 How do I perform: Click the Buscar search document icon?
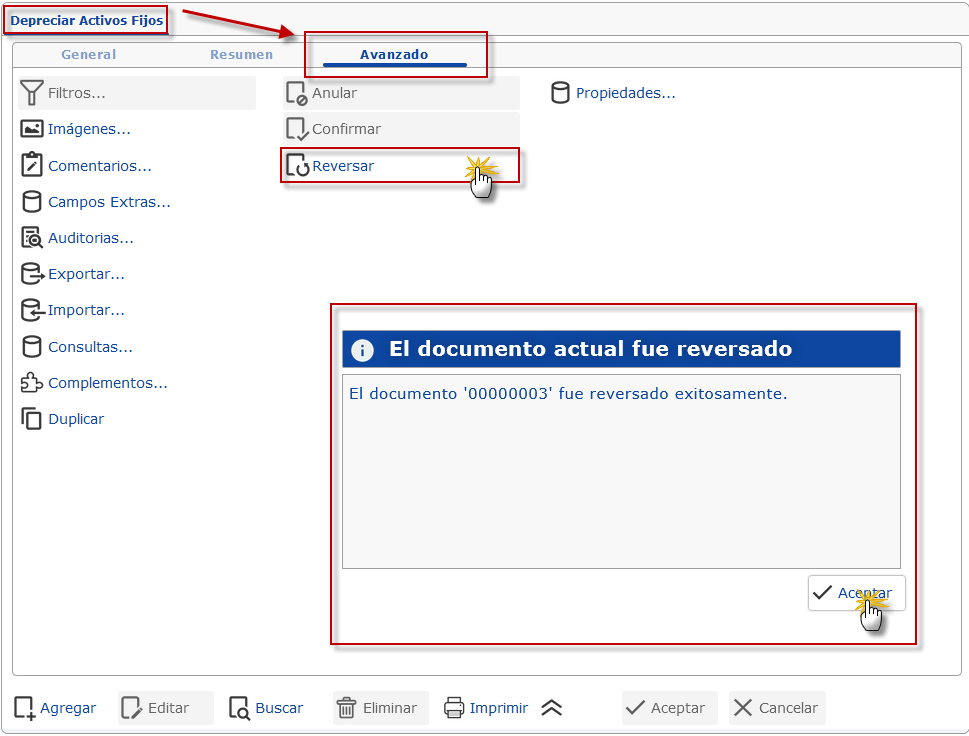[239, 708]
